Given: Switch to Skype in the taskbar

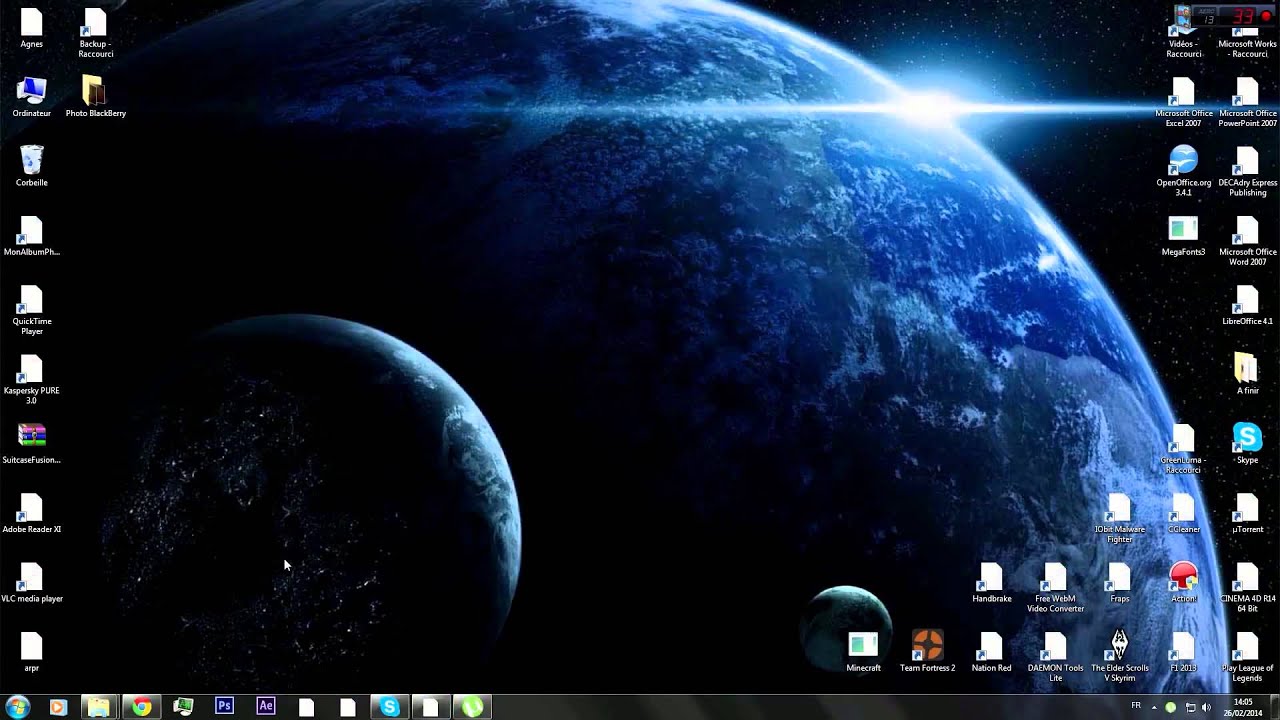Looking at the screenshot, I should [x=389, y=707].
